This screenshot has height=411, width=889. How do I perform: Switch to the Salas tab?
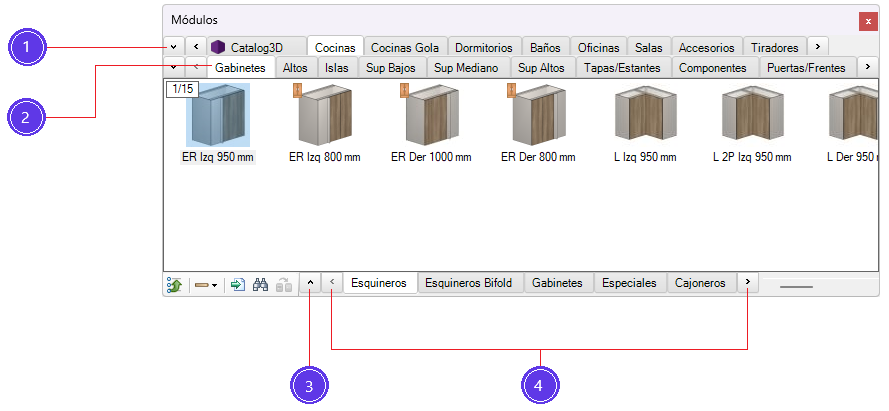click(649, 48)
